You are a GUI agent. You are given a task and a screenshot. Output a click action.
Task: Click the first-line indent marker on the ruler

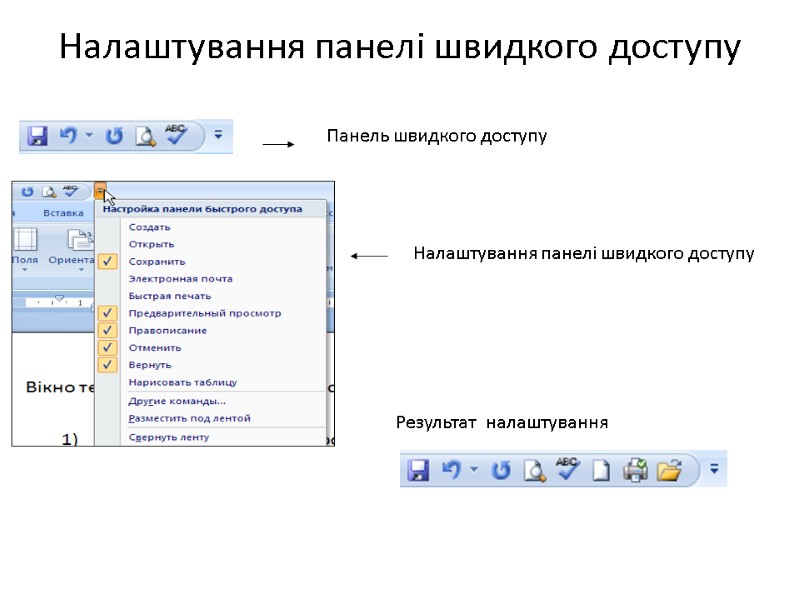pos(59,297)
